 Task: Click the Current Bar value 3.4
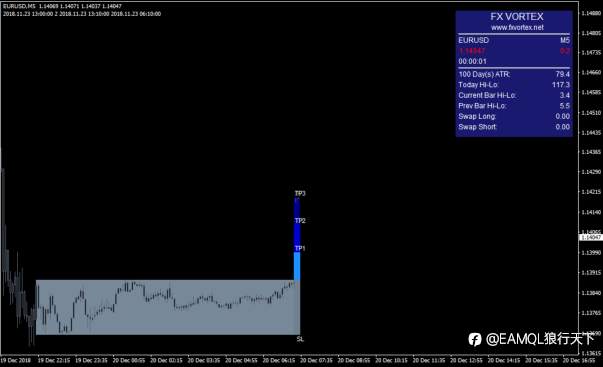[x=565, y=95]
